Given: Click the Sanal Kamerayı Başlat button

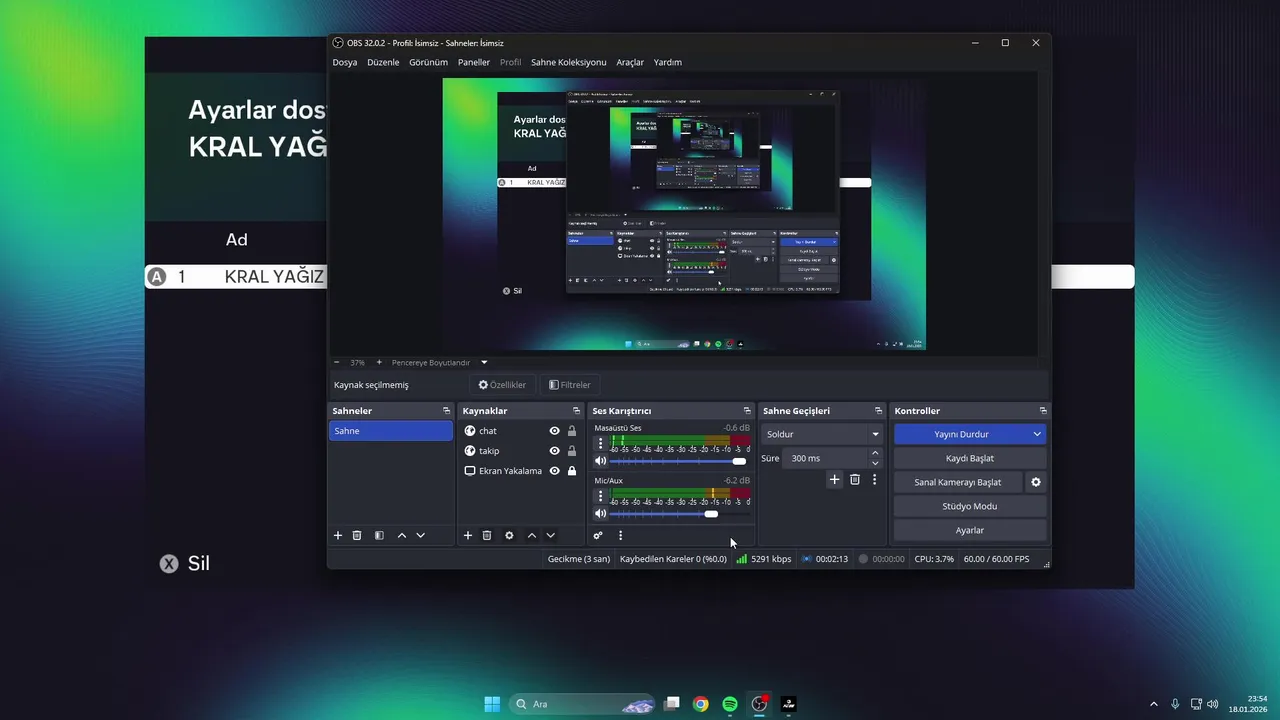Looking at the screenshot, I should [x=958, y=482].
